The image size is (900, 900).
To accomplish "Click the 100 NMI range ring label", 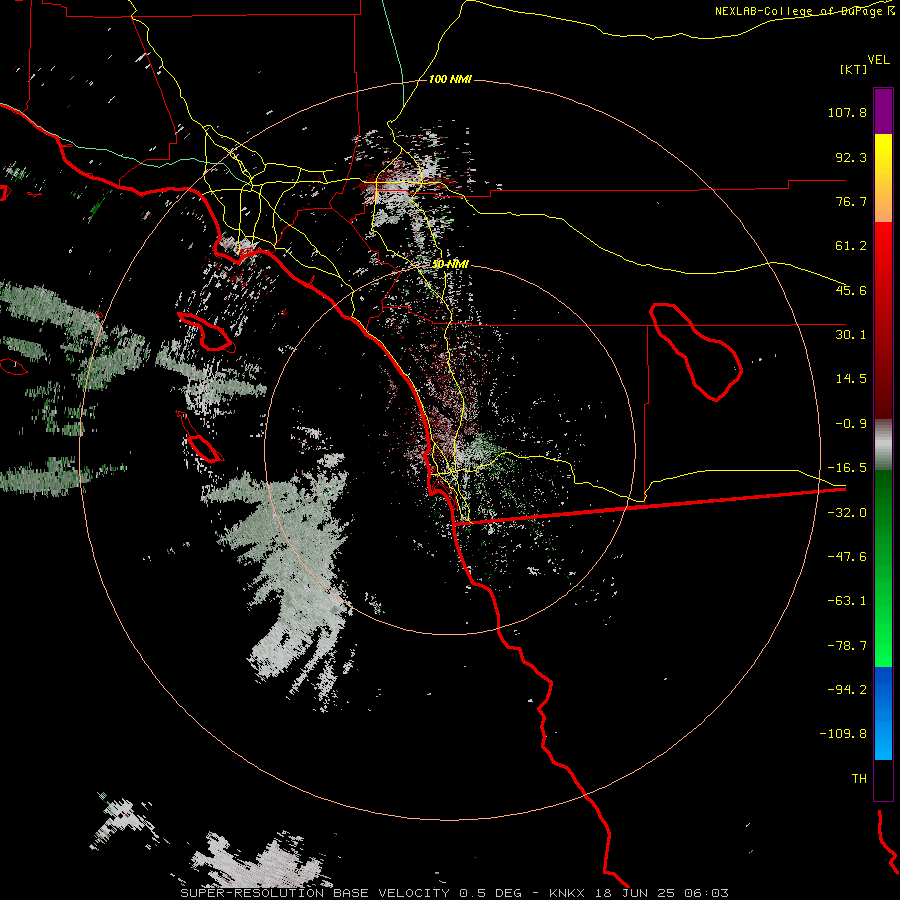I will coord(450,79).
